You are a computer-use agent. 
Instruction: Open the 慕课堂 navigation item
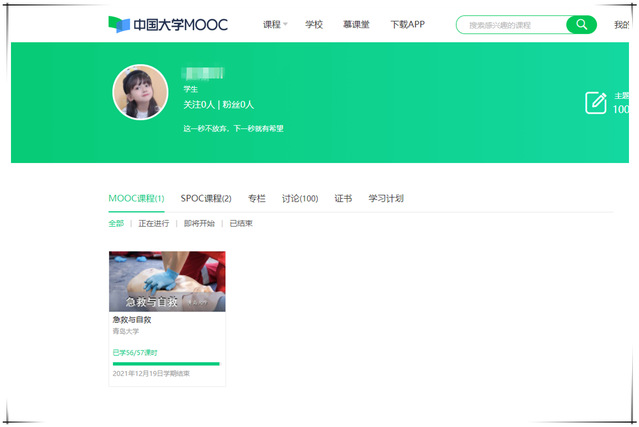coord(356,24)
